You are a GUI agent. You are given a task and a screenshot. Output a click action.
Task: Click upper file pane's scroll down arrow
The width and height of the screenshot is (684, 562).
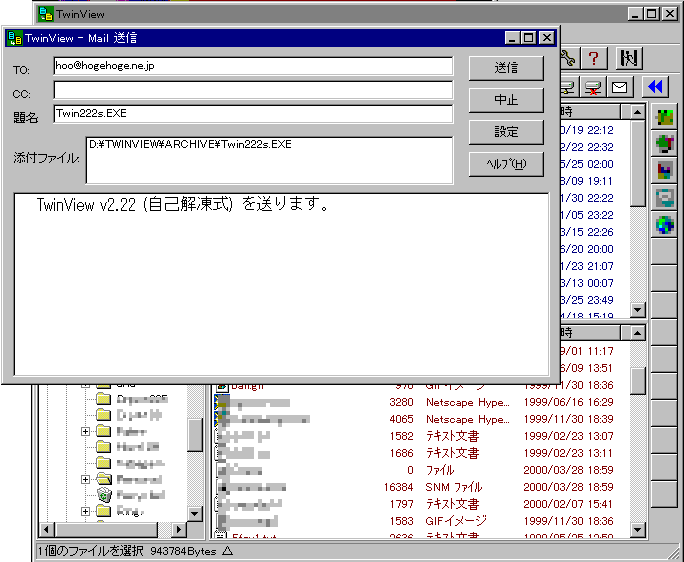coord(637,310)
